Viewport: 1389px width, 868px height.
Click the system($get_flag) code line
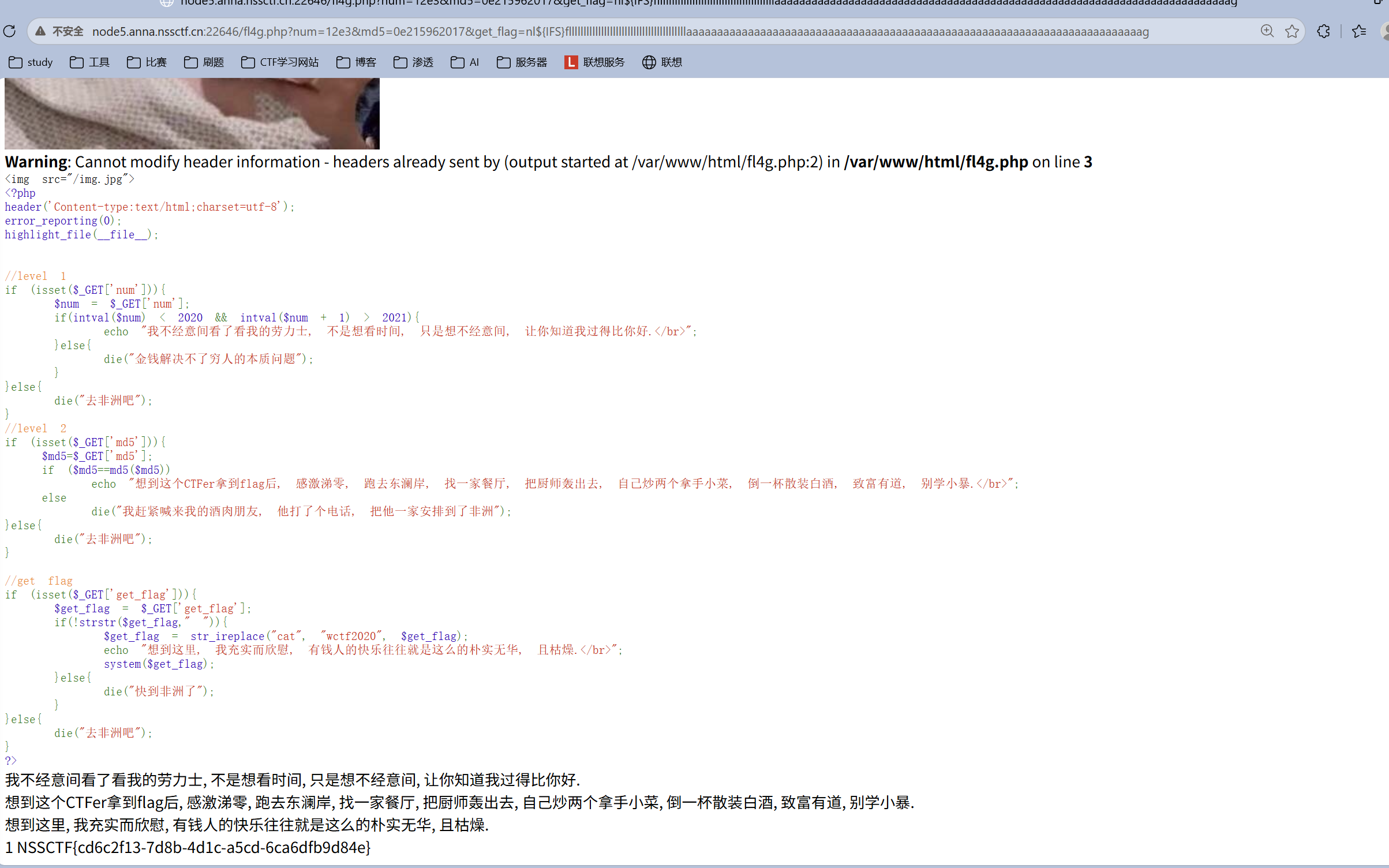(x=159, y=664)
